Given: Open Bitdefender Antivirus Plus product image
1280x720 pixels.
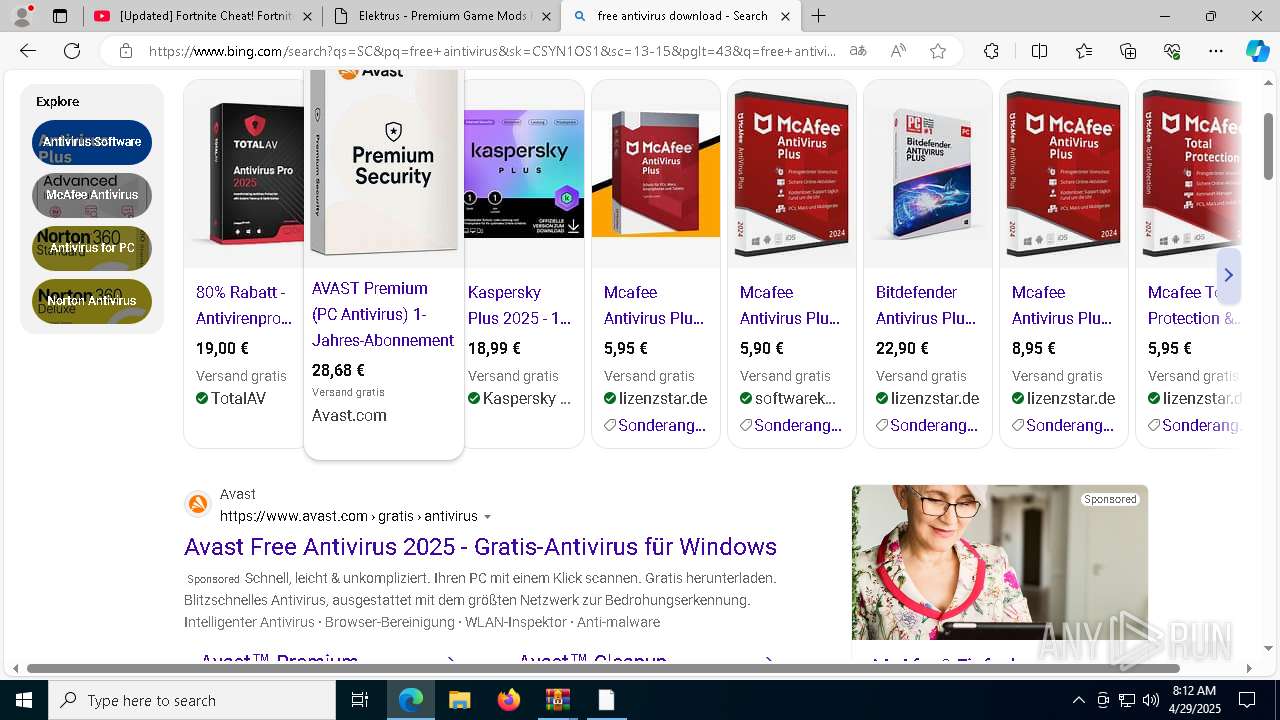Looking at the screenshot, I should (928, 174).
